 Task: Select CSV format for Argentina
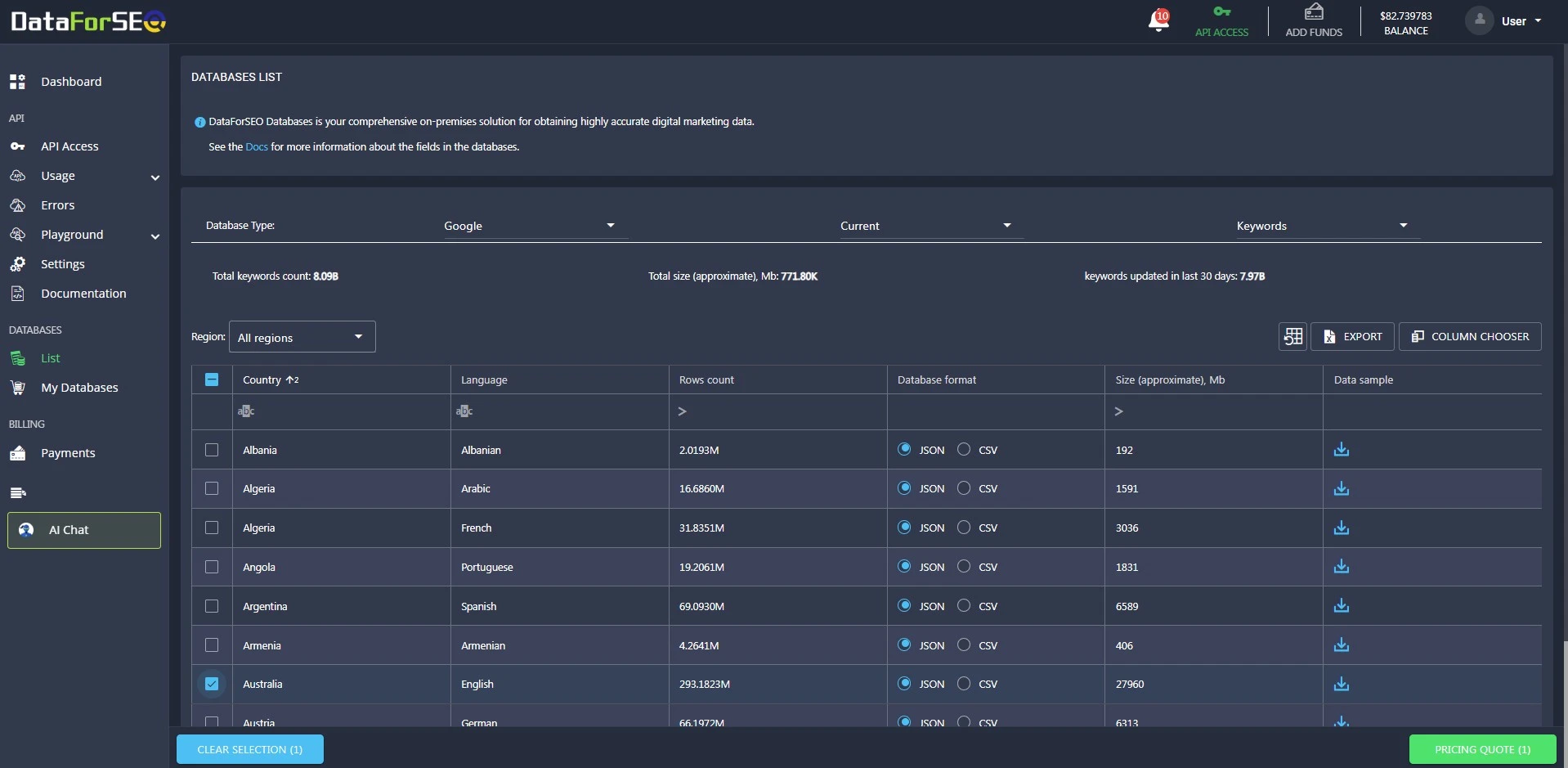tap(964, 605)
